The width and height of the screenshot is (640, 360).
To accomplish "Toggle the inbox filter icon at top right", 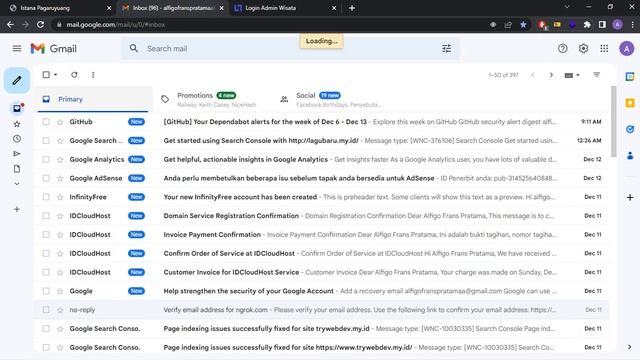I will [x=596, y=75].
